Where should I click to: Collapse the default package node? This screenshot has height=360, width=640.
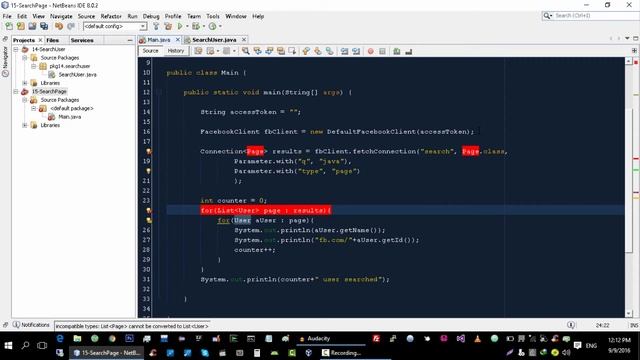[34, 108]
